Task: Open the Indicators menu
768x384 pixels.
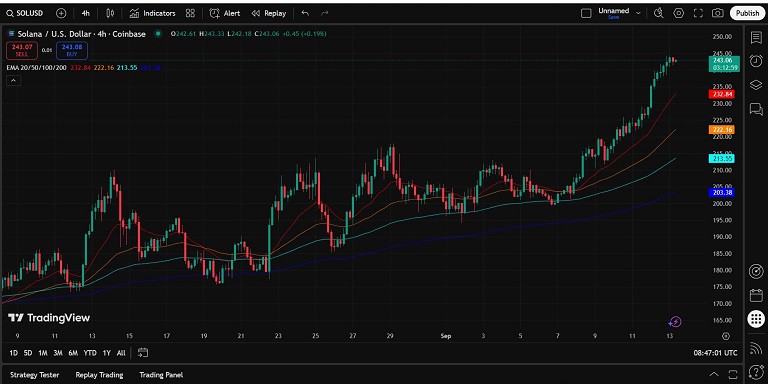Action: point(152,13)
